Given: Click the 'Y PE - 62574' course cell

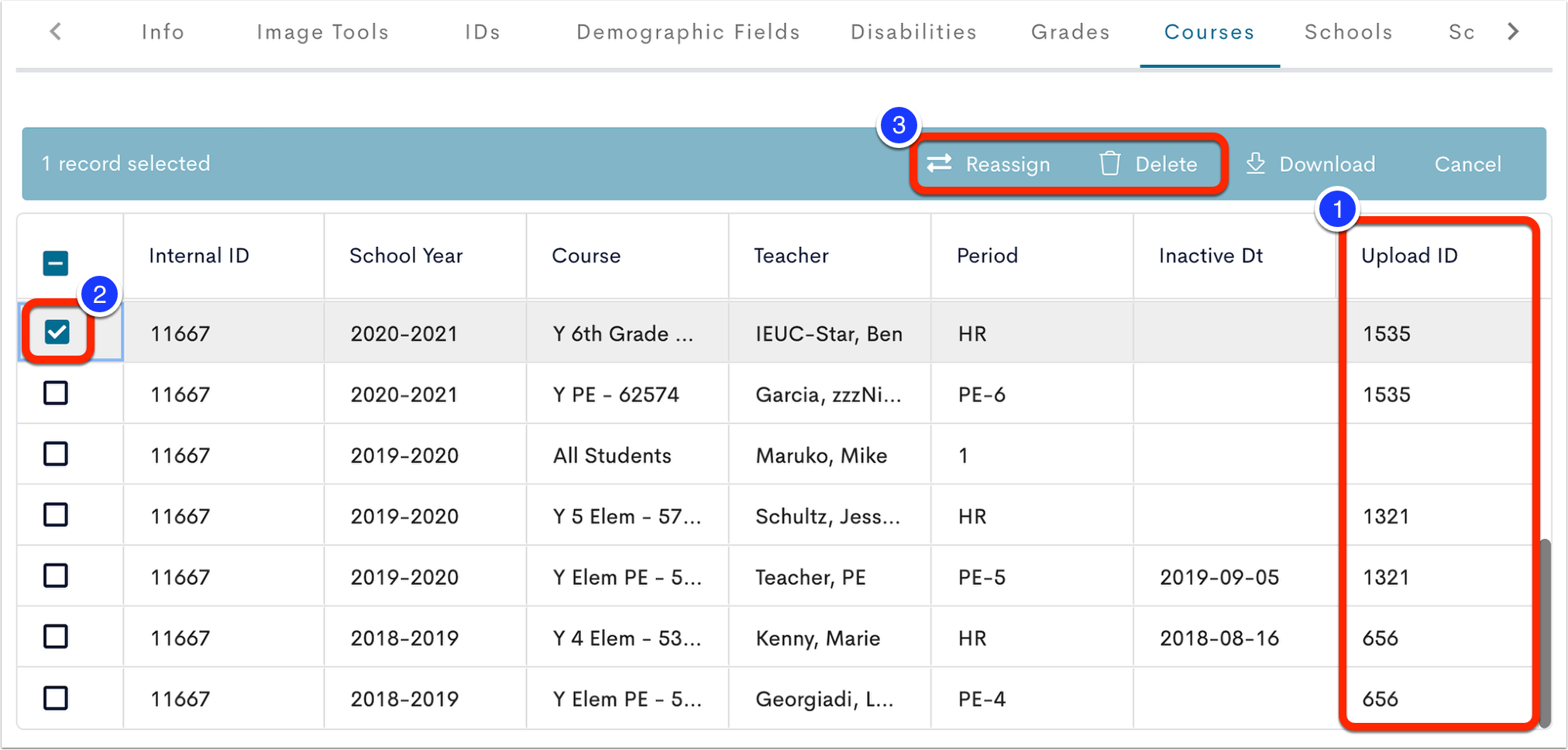Looking at the screenshot, I should (x=616, y=394).
